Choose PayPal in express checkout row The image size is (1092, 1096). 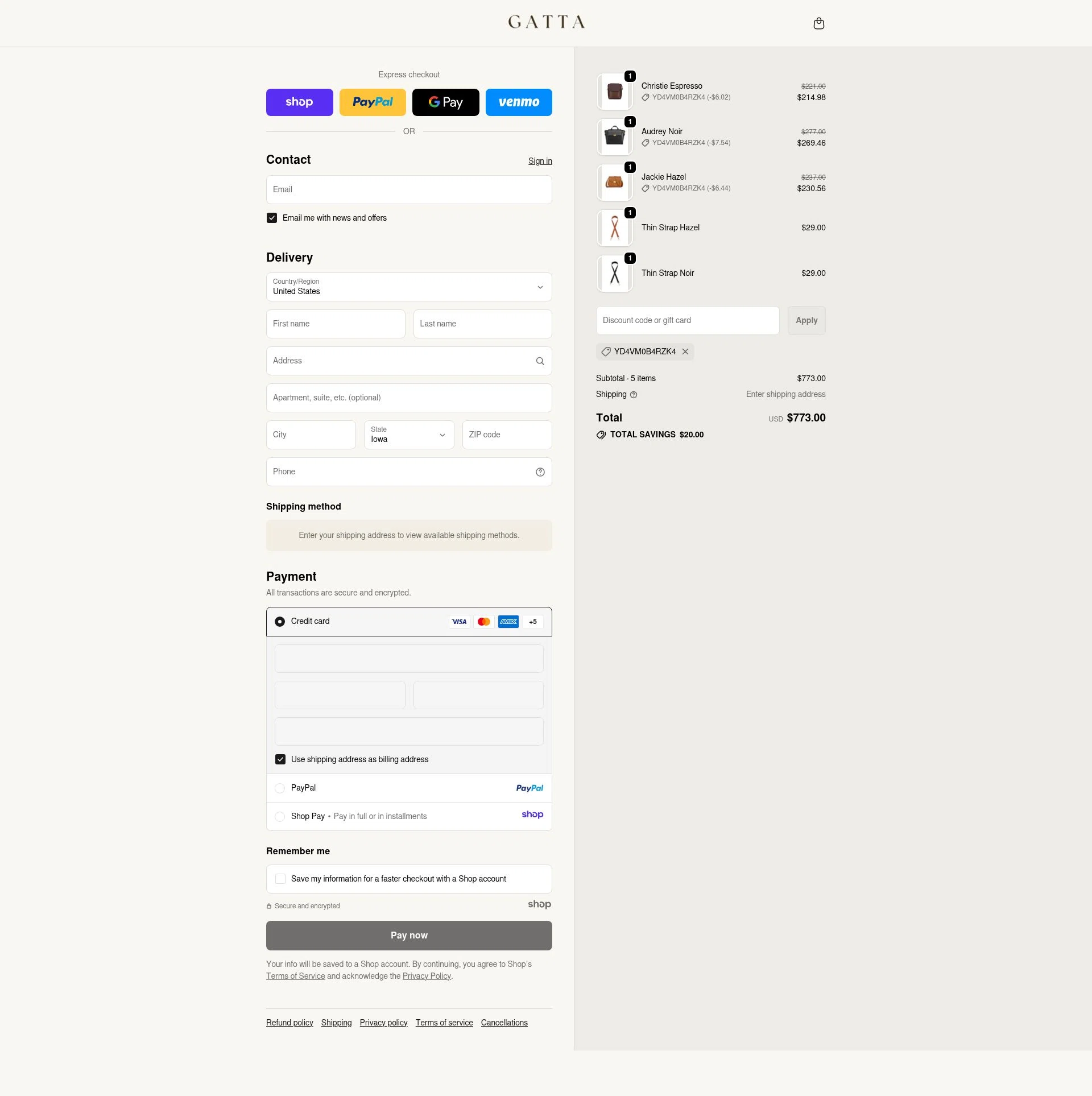pyautogui.click(x=373, y=102)
